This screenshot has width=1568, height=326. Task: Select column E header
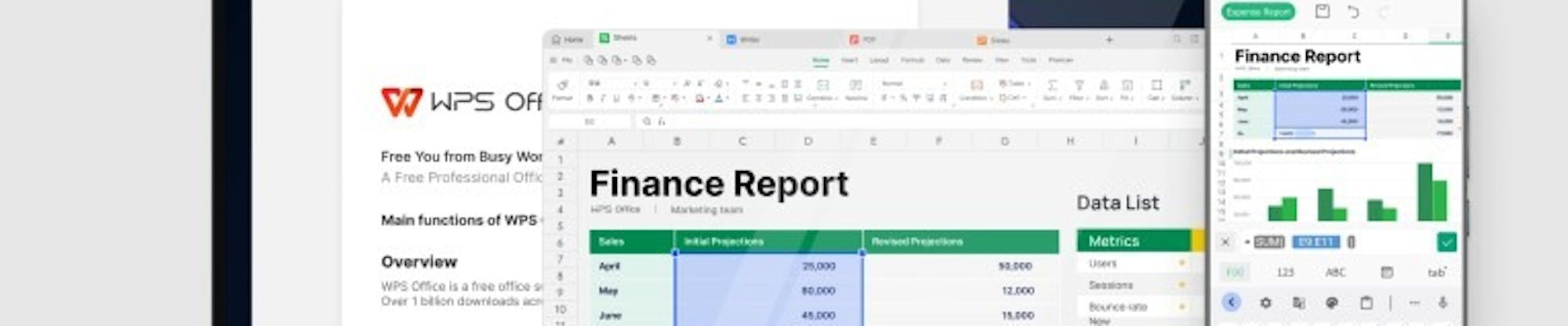[873, 141]
